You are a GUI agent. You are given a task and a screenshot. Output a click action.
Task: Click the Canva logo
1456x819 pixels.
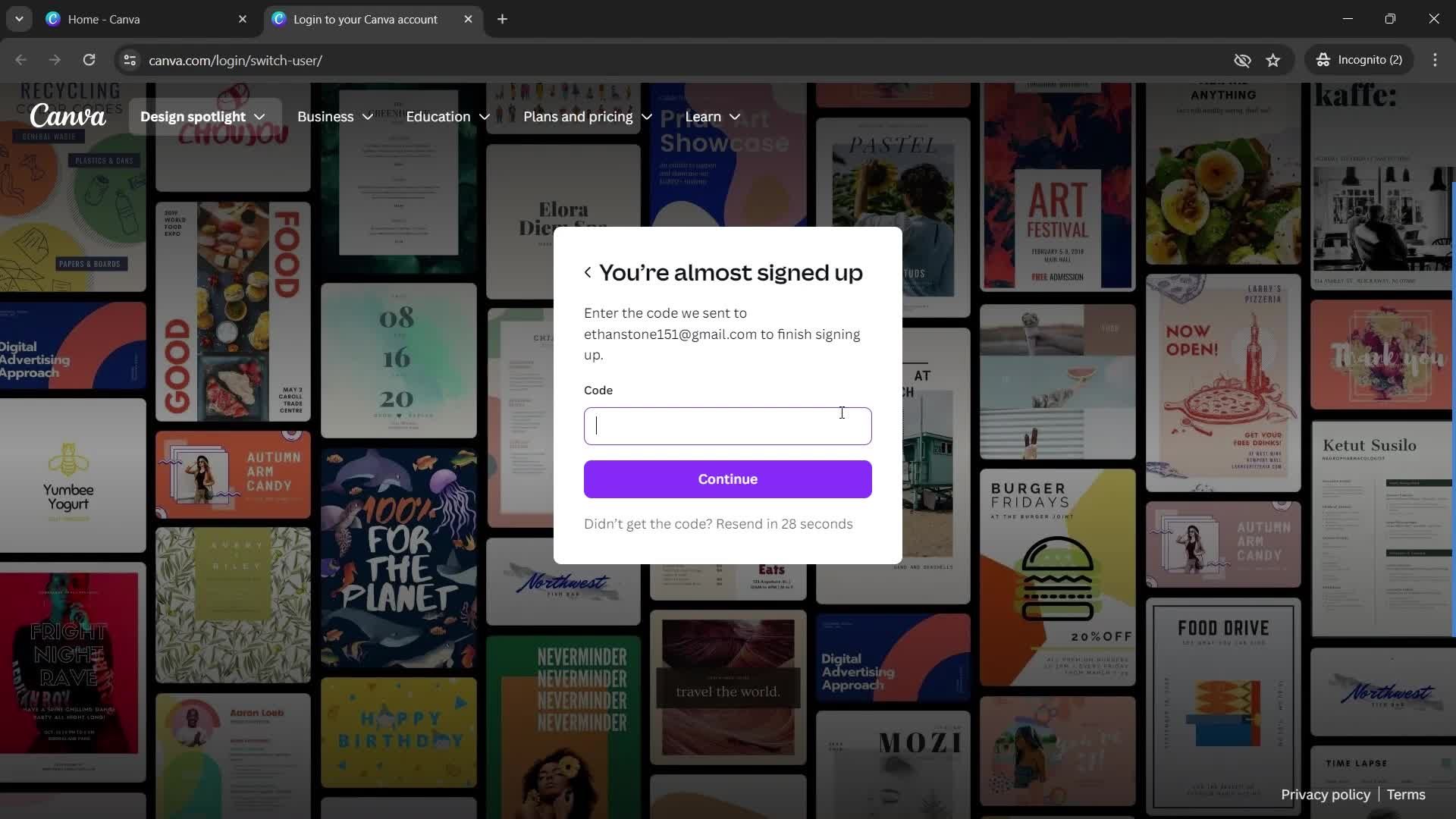[67, 116]
